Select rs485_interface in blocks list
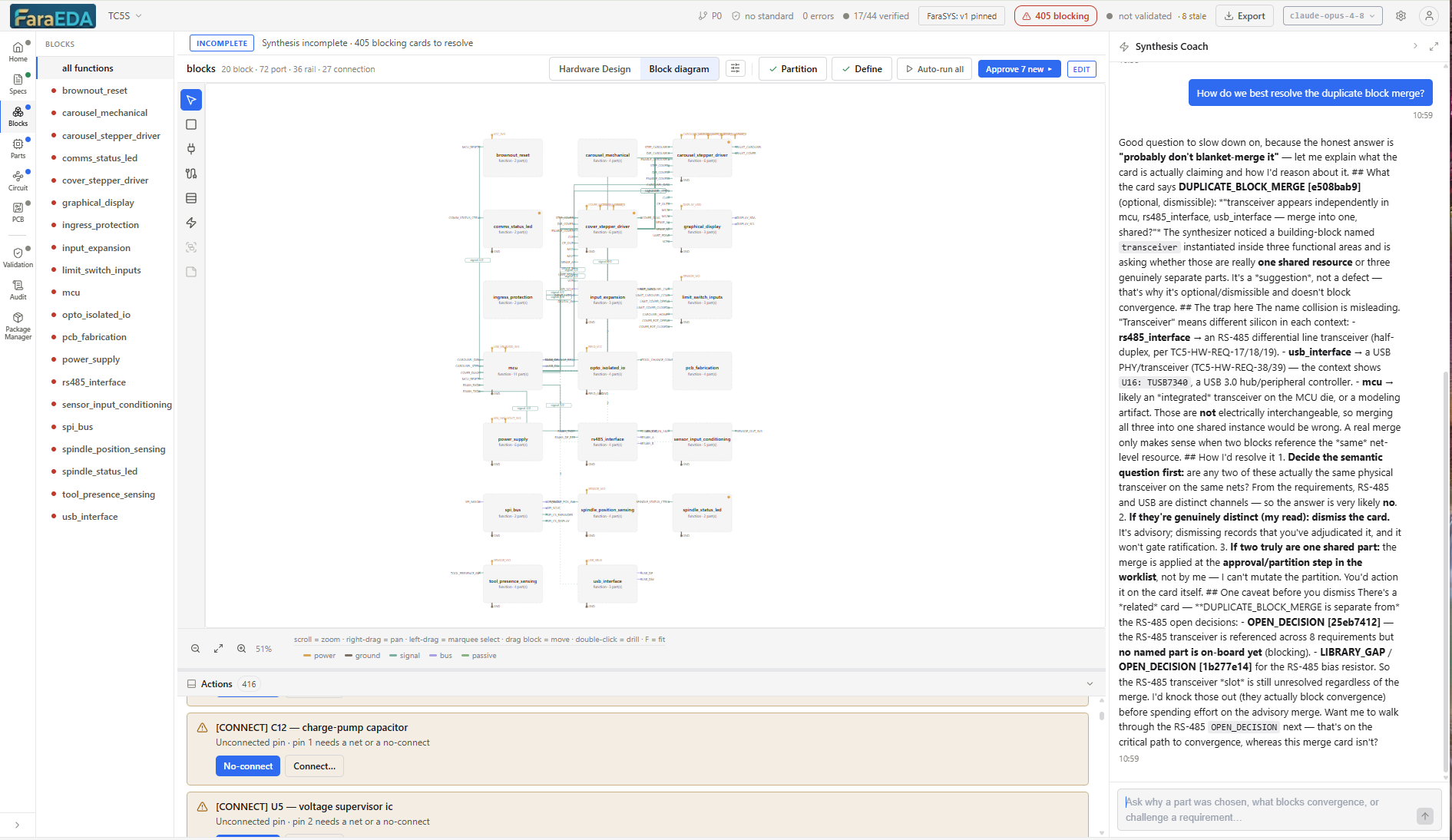 coord(105,382)
